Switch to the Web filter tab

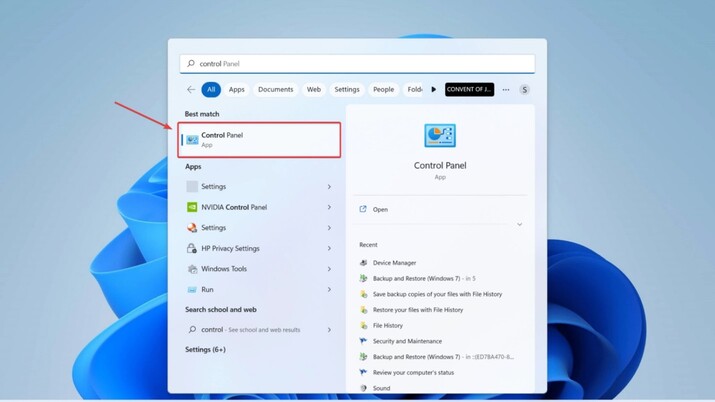coord(314,89)
